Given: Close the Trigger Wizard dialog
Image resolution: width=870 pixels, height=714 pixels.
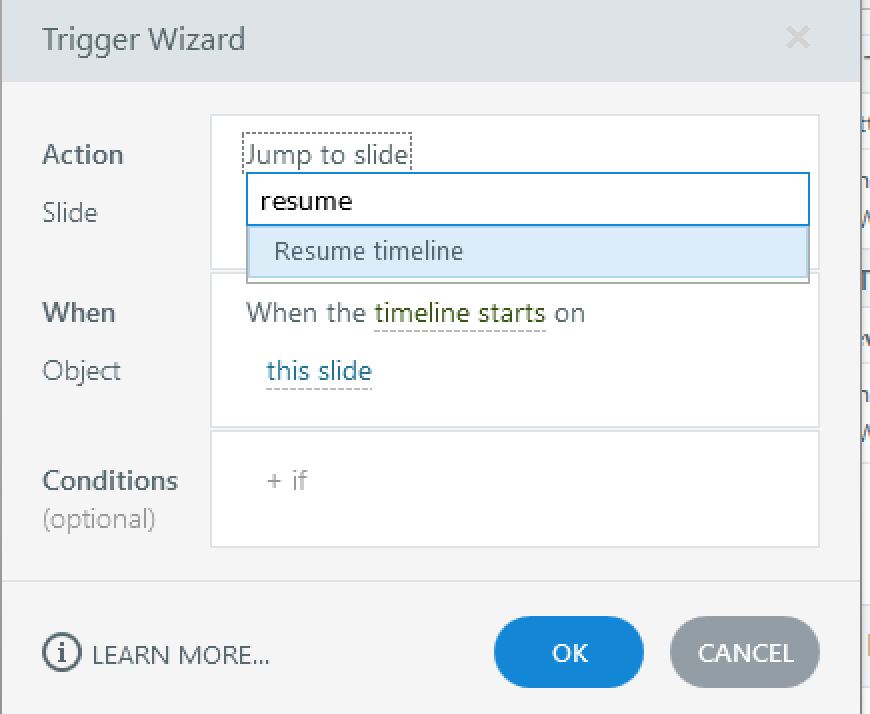Looking at the screenshot, I should tap(797, 39).
